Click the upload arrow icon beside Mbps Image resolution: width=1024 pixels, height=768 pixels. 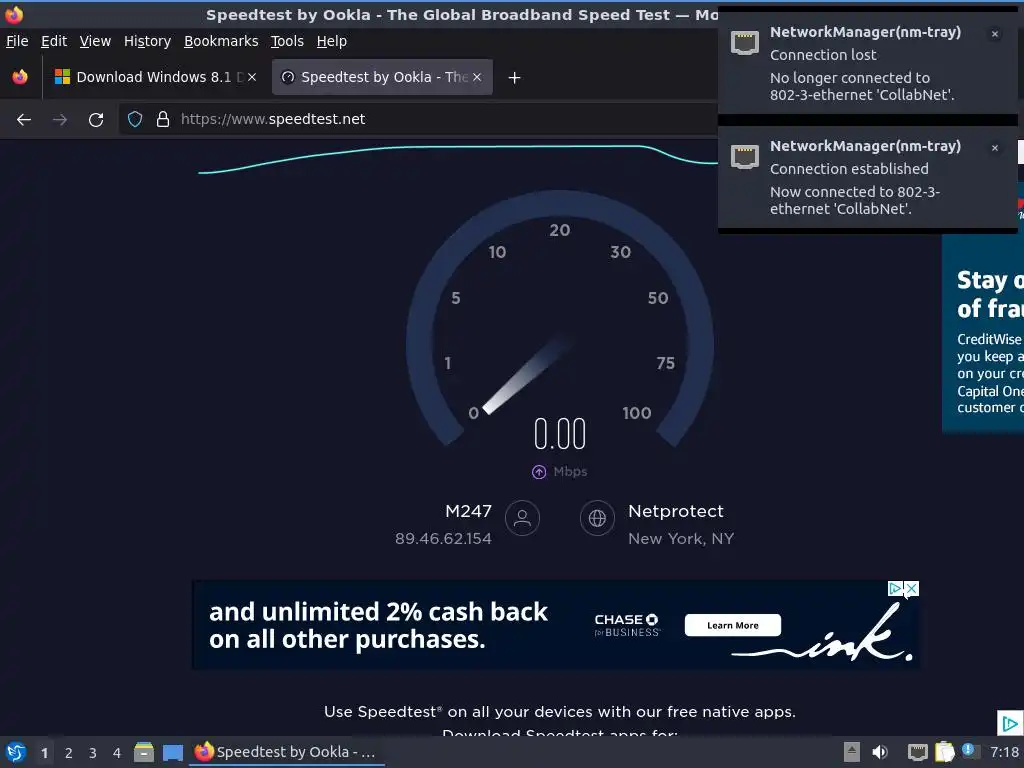[539, 472]
